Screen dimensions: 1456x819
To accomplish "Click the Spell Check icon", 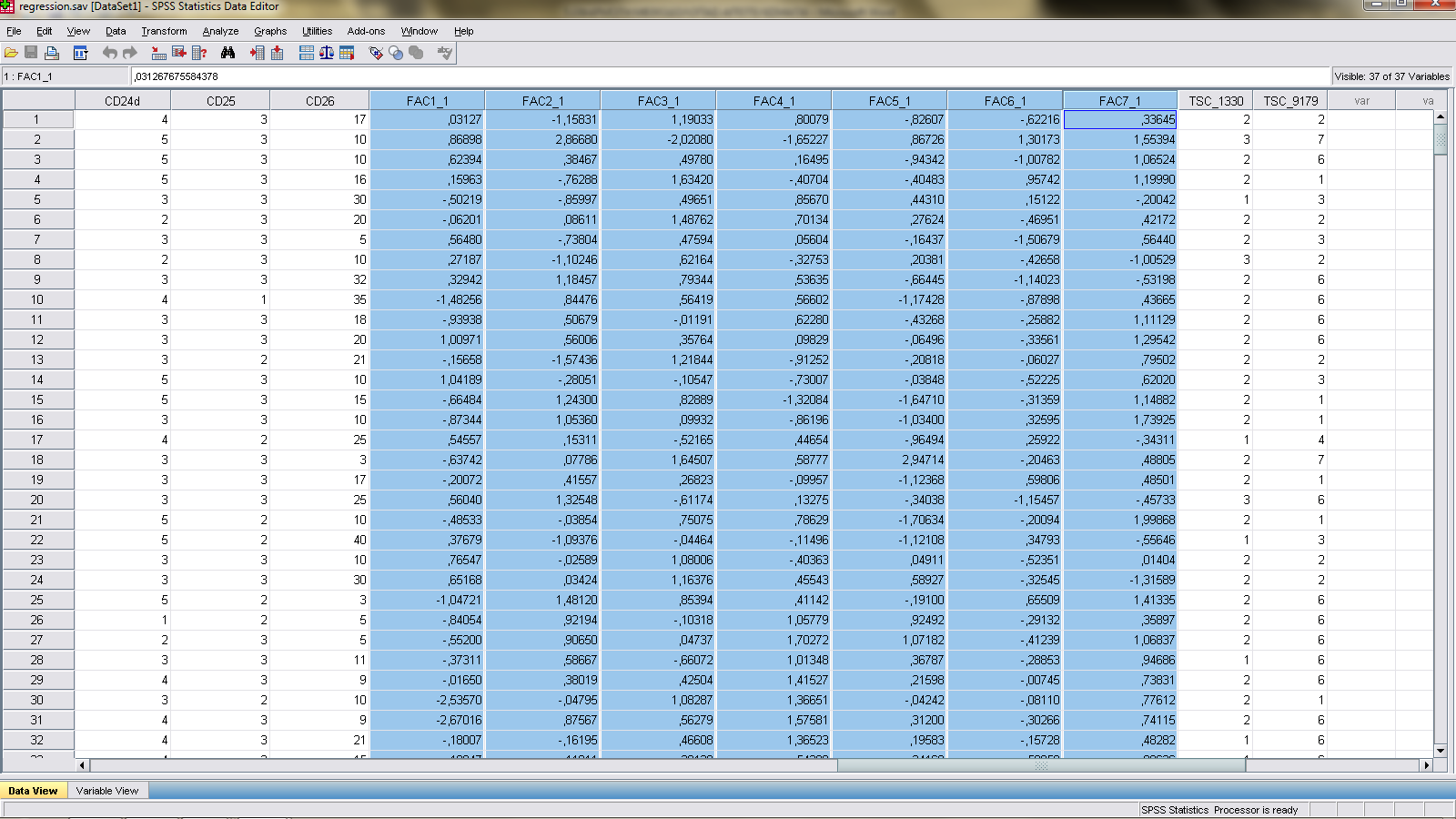I will [445, 53].
